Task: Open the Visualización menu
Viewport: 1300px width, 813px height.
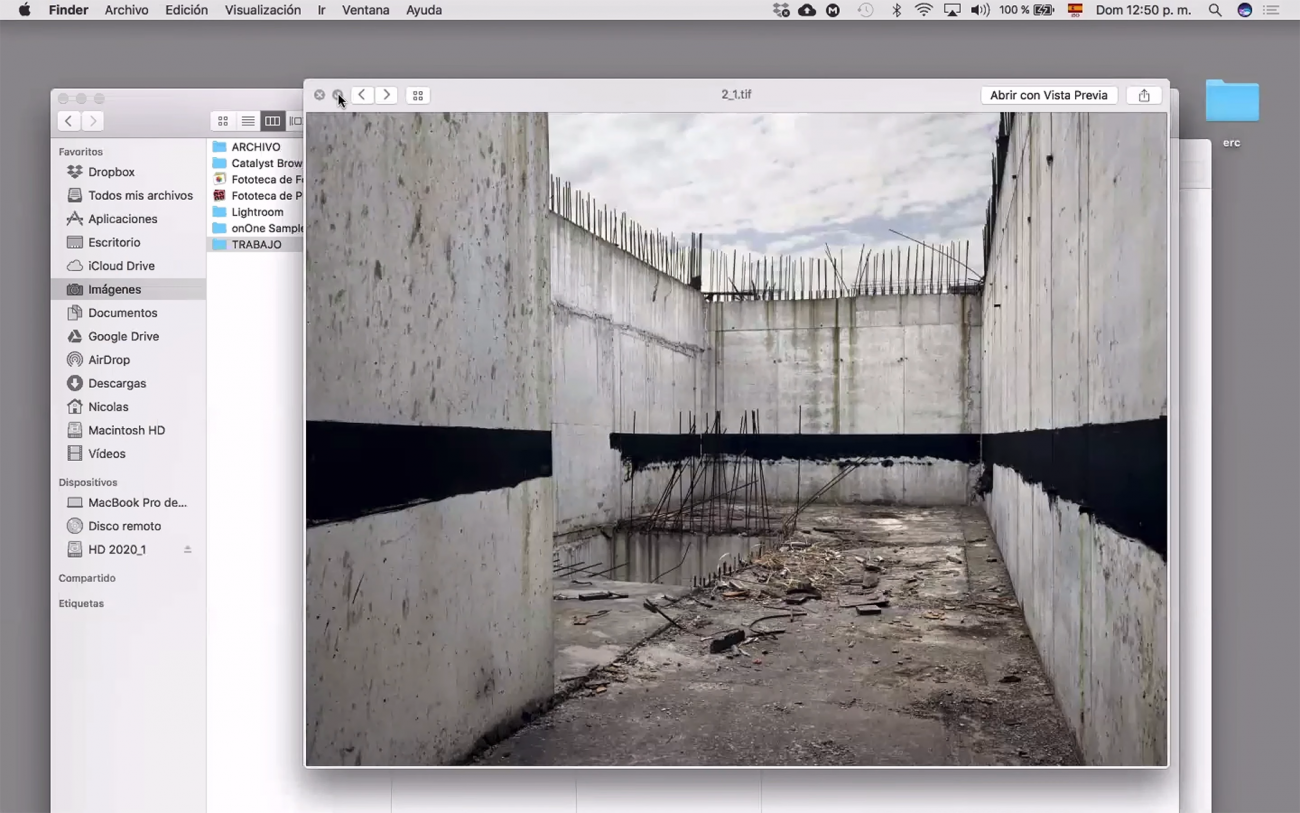Action: (263, 10)
